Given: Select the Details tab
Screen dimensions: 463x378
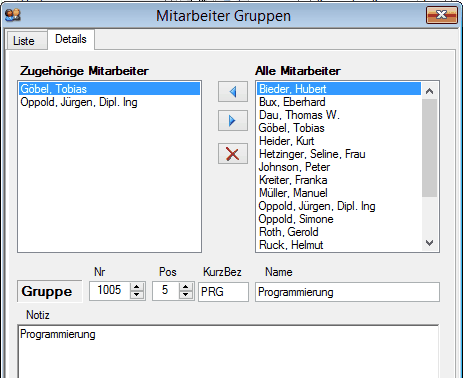Looking at the screenshot, I should [x=71, y=39].
